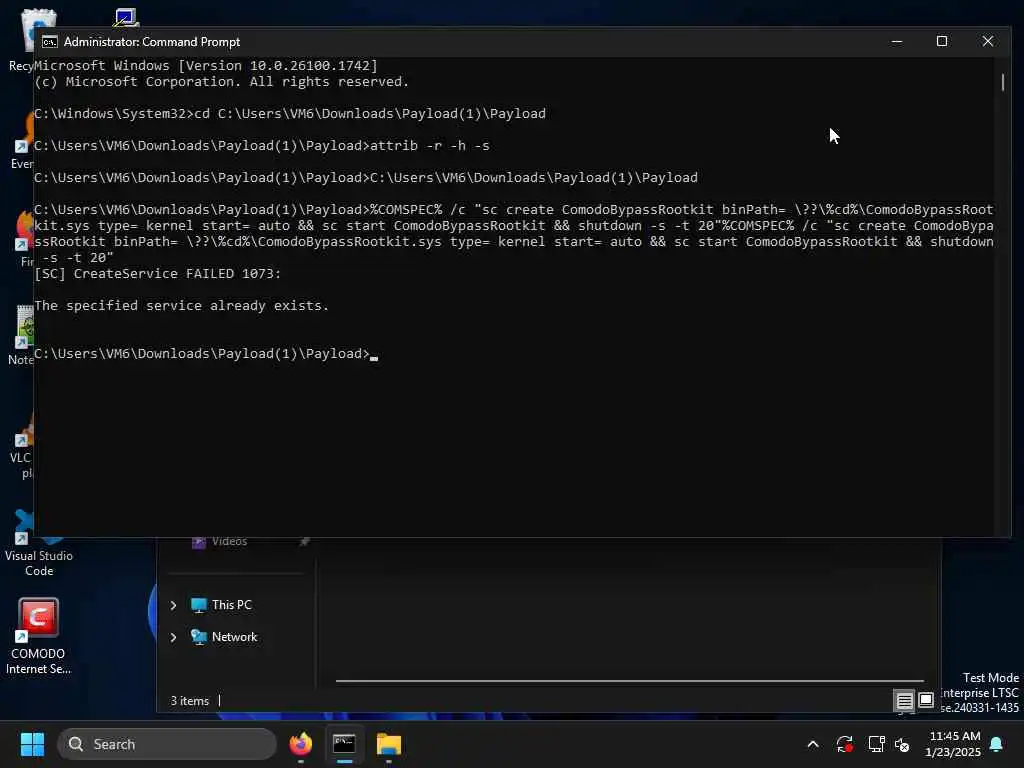Click the update sync tray icon
Viewport: 1024px width, 768px height.
844,744
